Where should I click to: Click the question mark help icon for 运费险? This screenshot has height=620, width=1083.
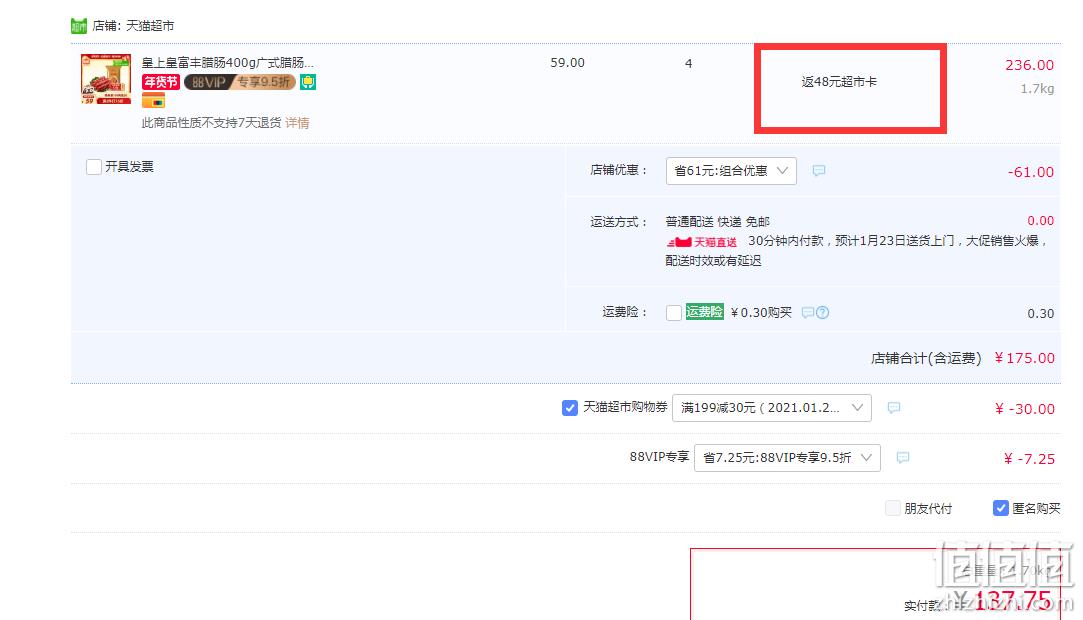tap(822, 313)
